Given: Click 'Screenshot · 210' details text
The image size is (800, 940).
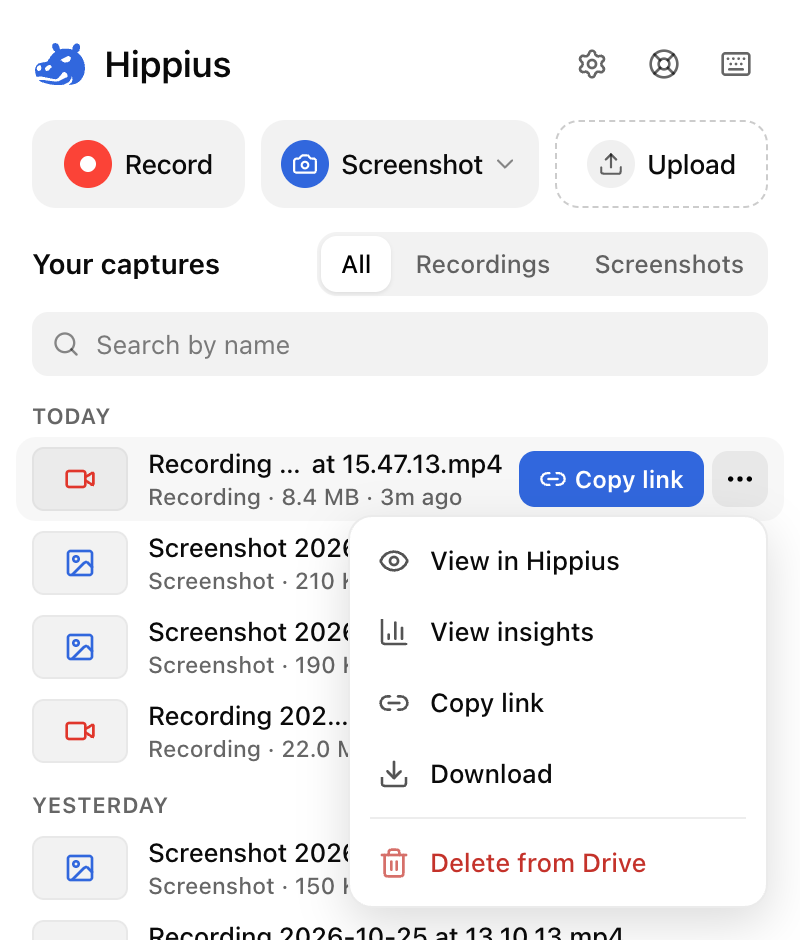Looking at the screenshot, I should (x=249, y=581).
